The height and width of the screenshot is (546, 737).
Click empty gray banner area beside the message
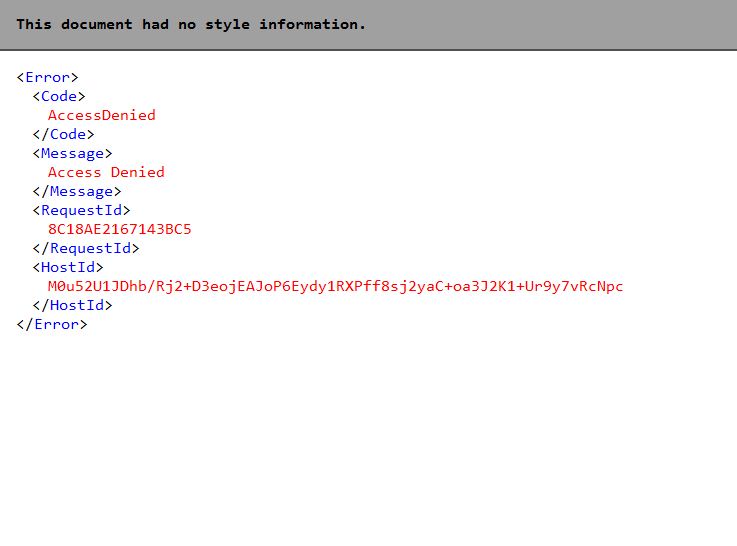point(550,24)
